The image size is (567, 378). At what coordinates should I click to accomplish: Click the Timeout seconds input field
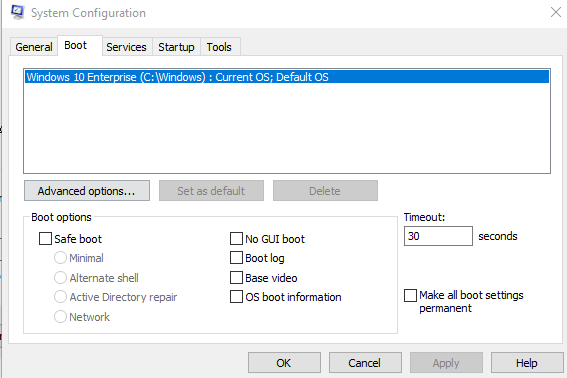tap(438, 236)
